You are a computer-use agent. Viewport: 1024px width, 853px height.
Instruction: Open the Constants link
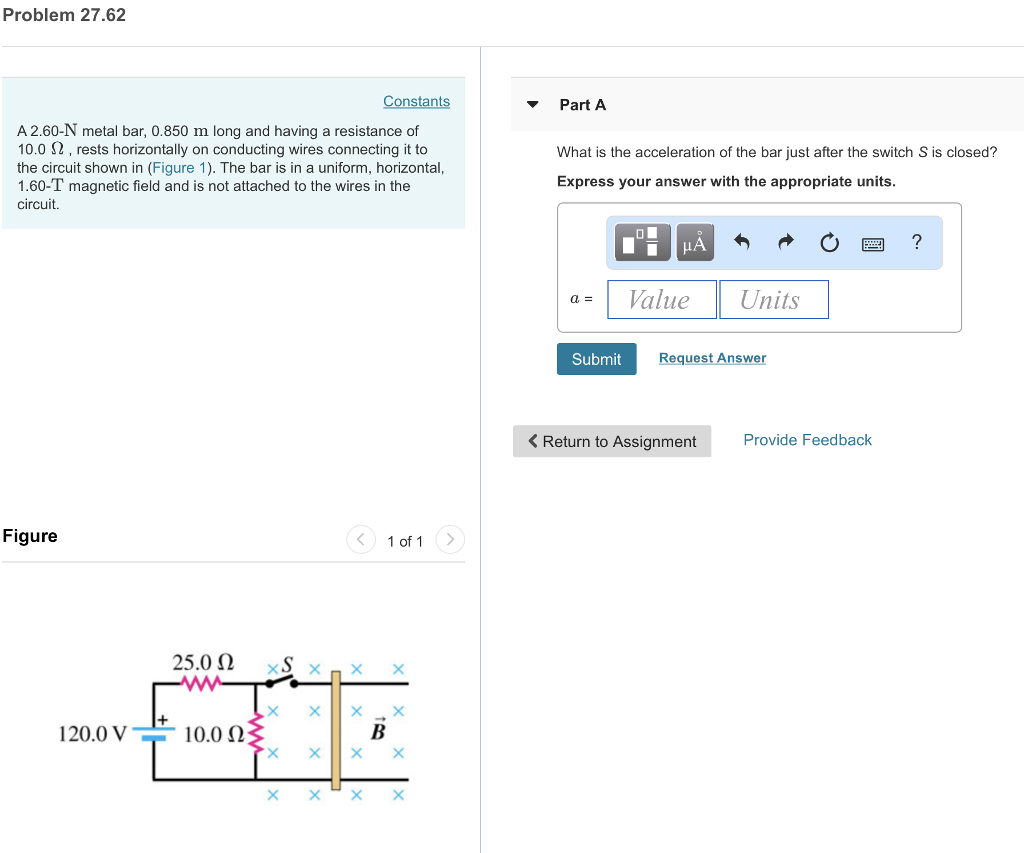pos(416,101)
